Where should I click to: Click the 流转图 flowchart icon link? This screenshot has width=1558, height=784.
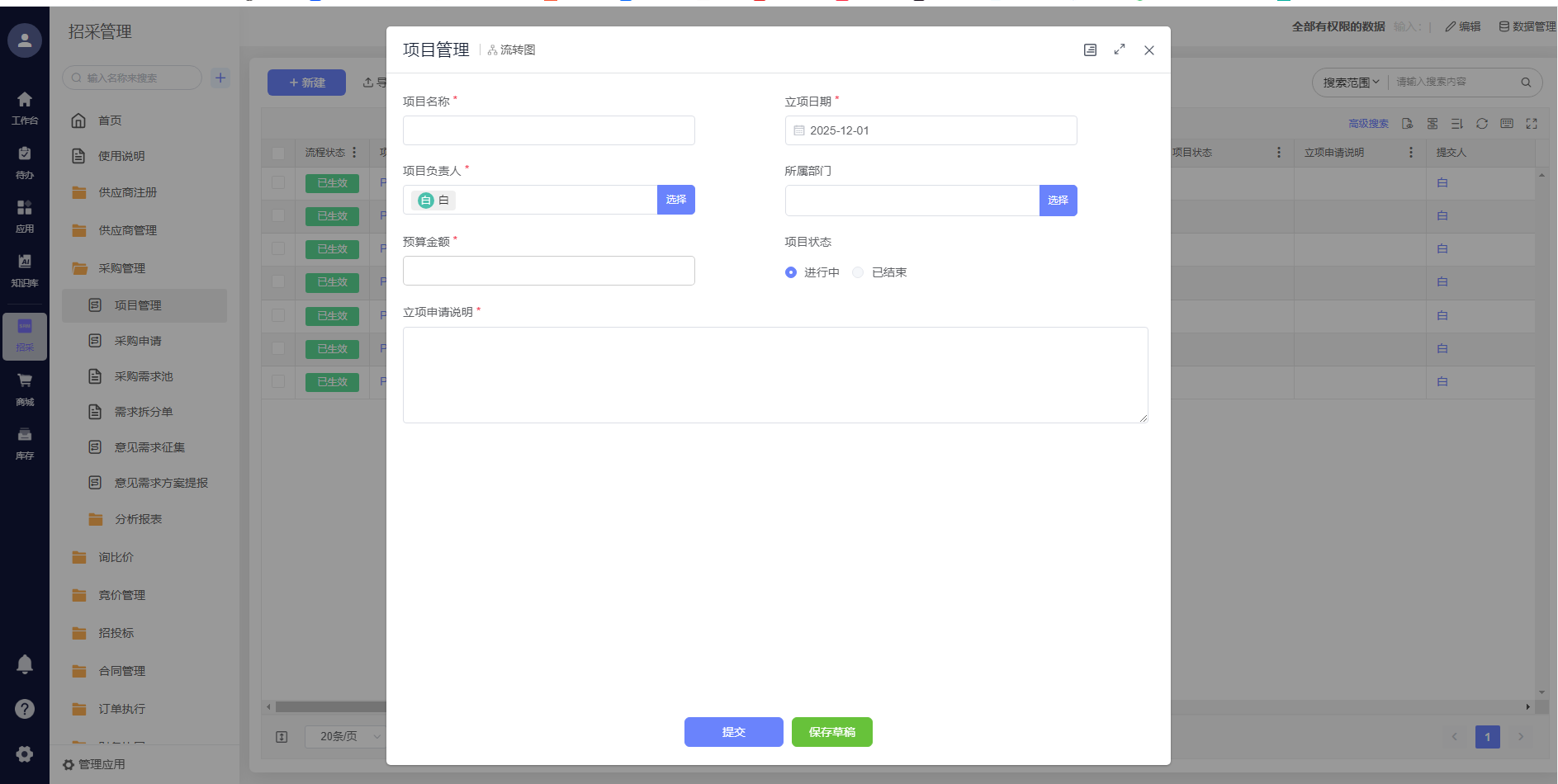point(512,50)
